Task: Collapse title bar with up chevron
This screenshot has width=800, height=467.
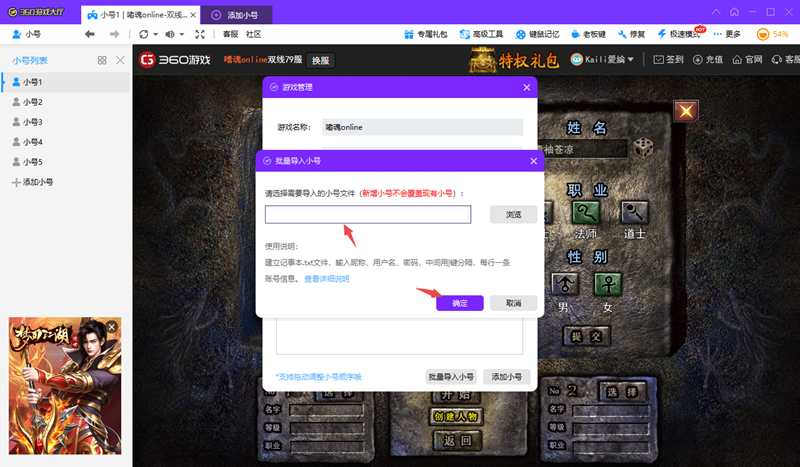Action: pyautogui.click(x=716, y=12)
